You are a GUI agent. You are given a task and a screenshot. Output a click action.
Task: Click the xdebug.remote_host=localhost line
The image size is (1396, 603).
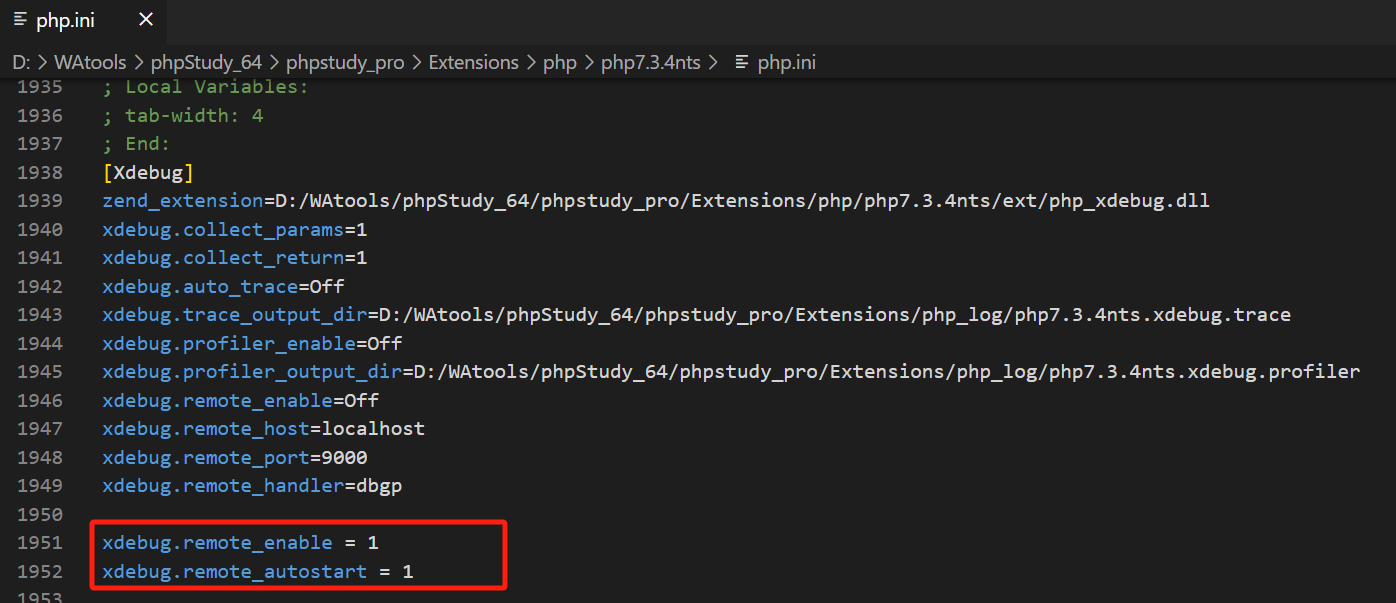pos(263,429)
